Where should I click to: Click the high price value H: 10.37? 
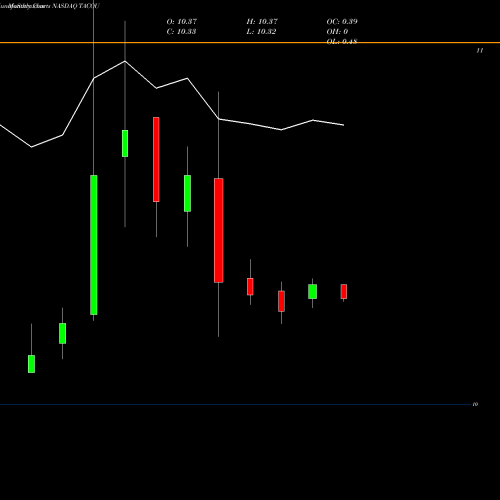pos(262,22)
